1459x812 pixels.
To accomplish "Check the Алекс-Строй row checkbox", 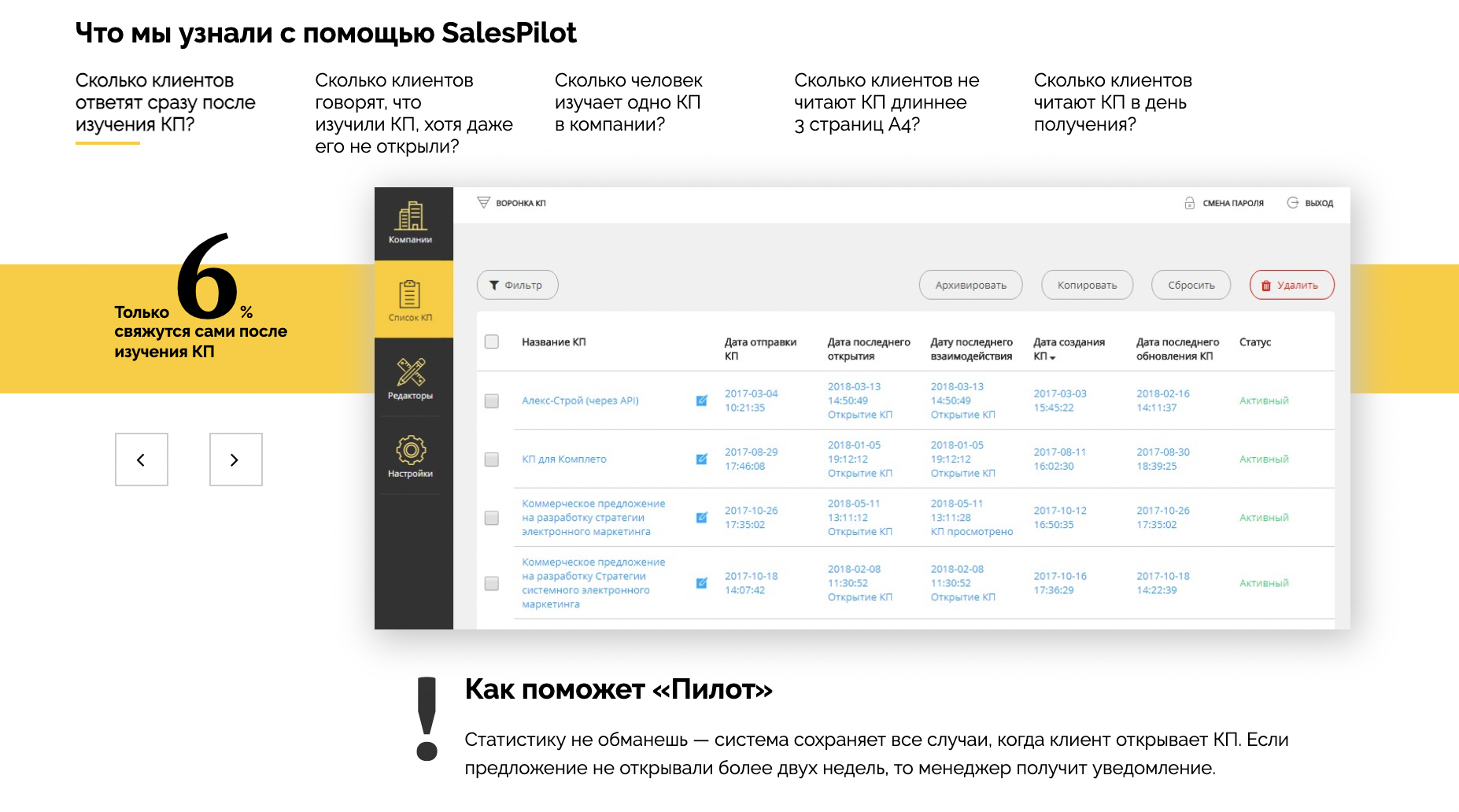I will tap(492, 401).
